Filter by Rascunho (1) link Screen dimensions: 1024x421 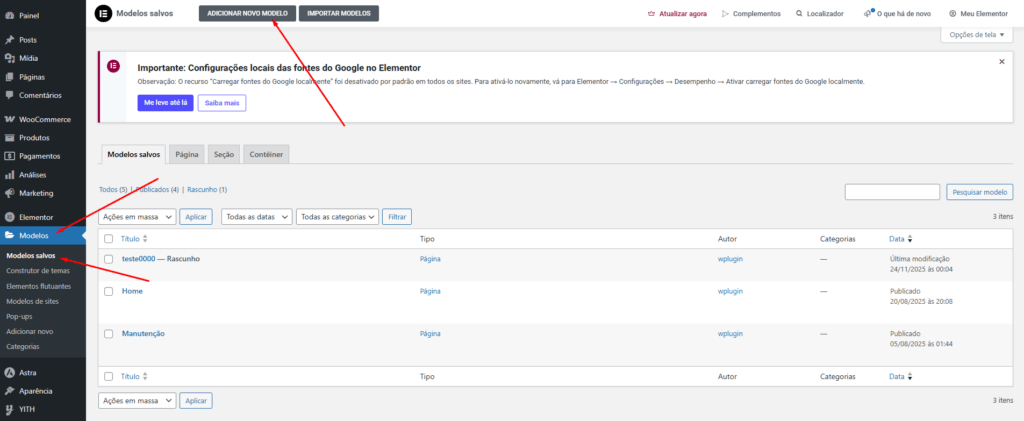click(207, 190)
